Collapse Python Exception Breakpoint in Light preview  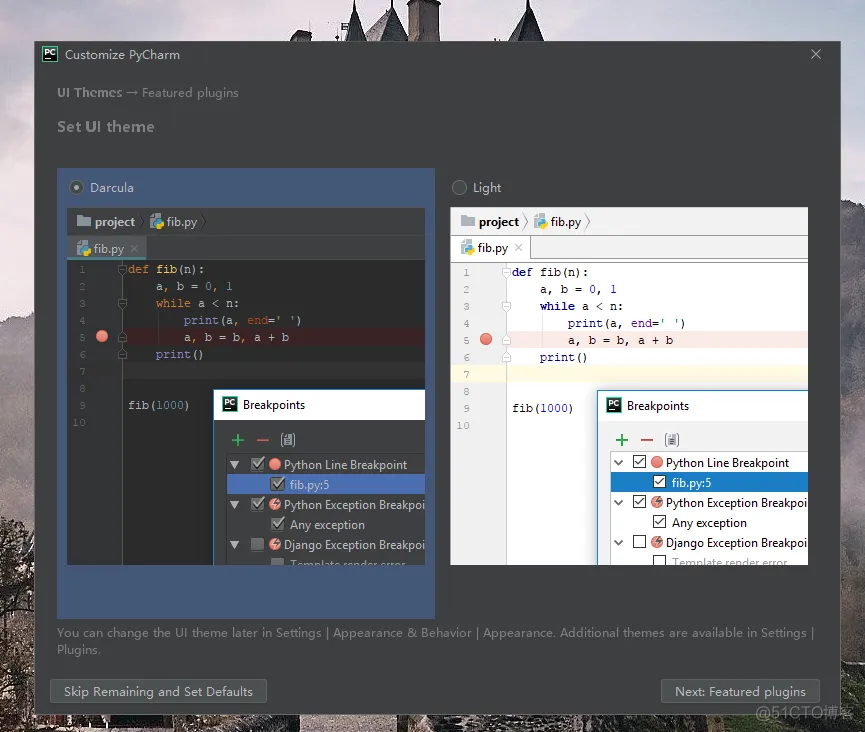(618, 503)
